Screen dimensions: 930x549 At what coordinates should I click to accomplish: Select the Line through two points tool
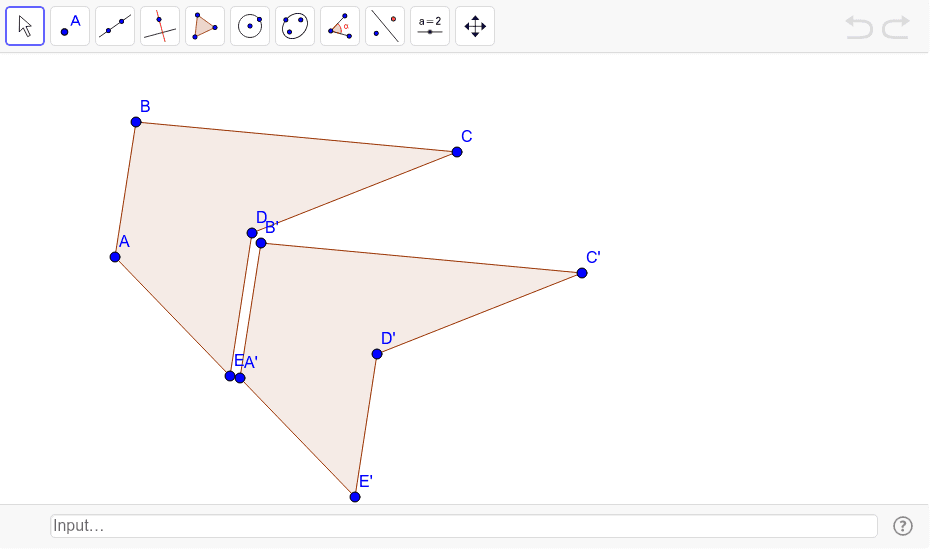point(115,26)
